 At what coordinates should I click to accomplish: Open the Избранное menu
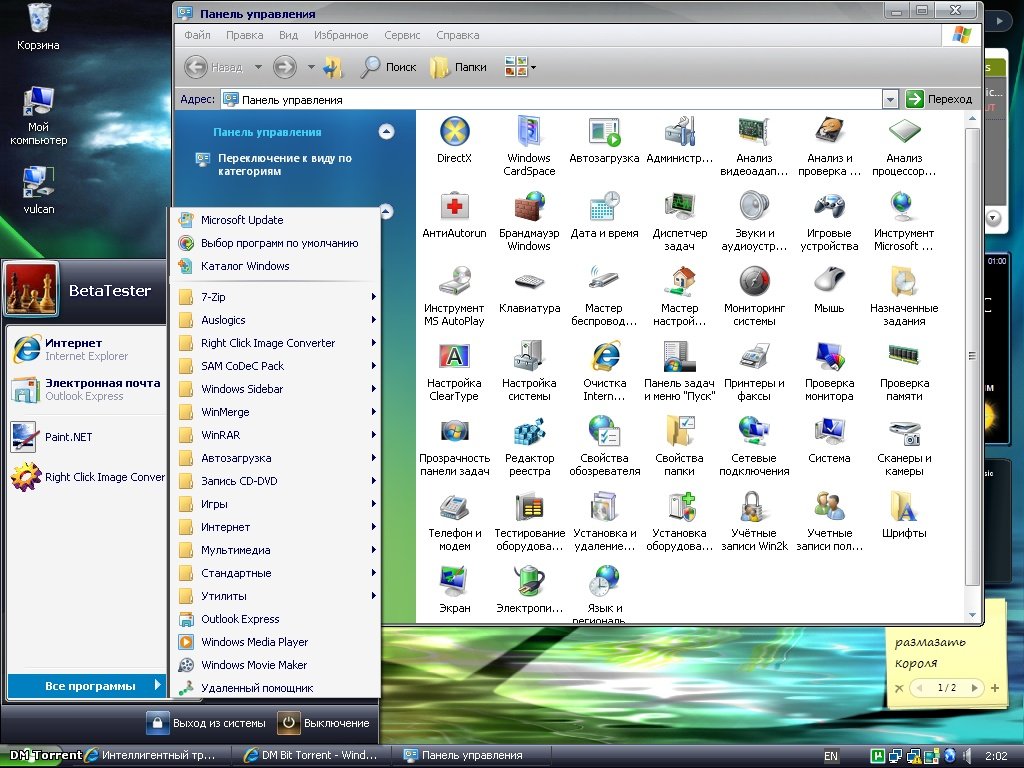[341, 35]
